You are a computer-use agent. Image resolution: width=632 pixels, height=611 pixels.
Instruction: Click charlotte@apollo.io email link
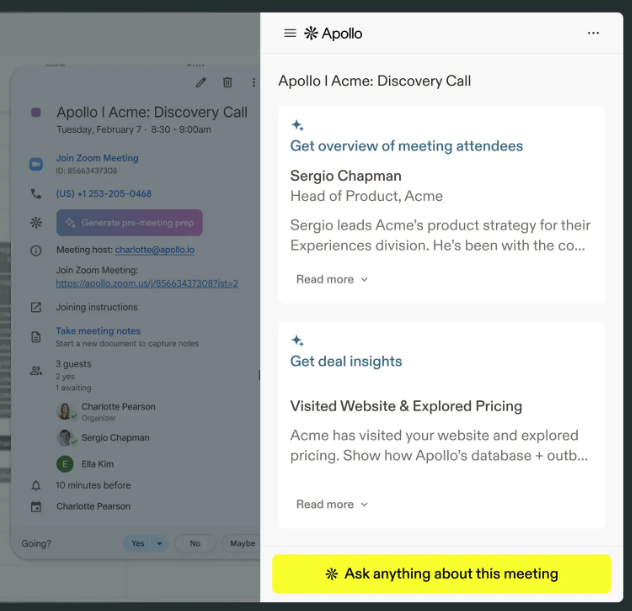point(155,250)
